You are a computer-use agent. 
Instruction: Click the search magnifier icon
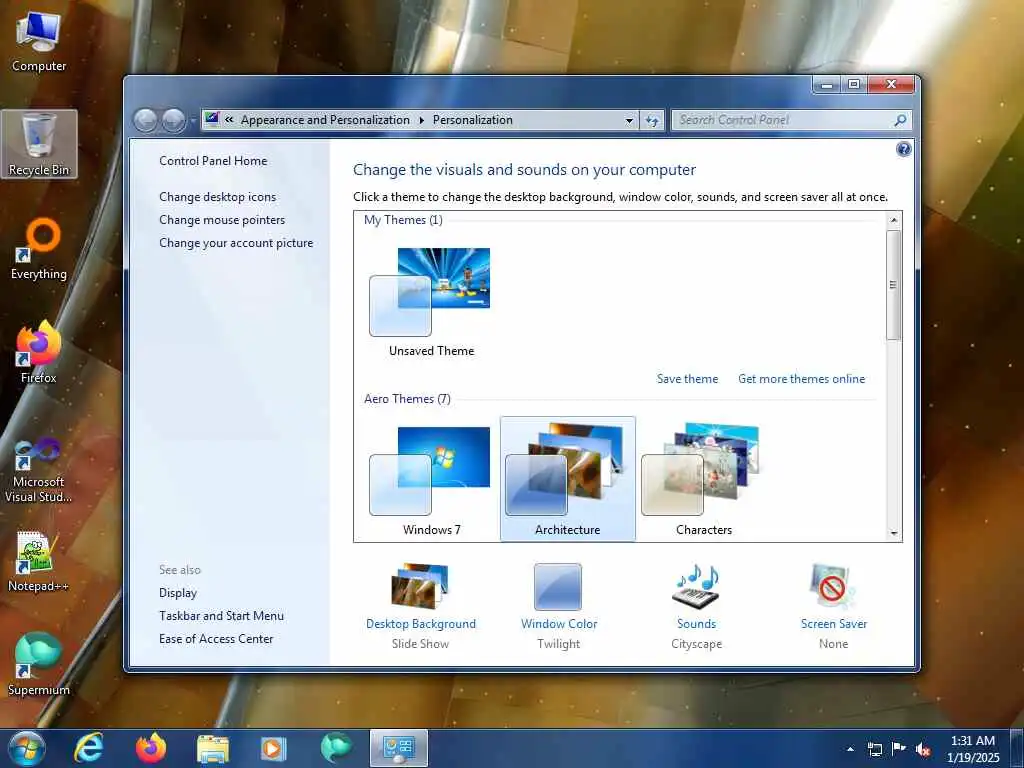tap(900, 120)
